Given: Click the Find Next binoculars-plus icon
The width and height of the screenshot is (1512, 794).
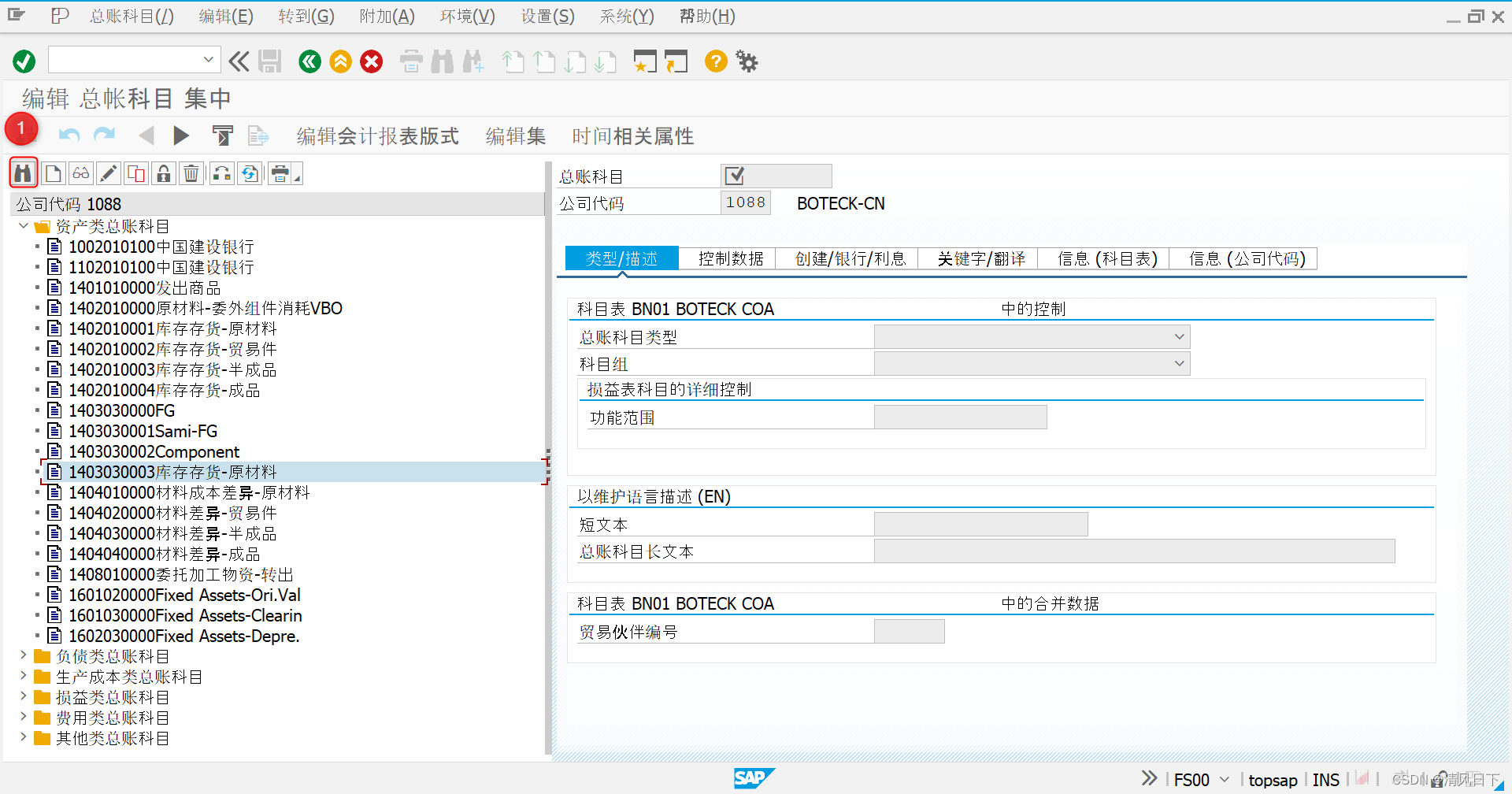Looking at the screenshot, I should point(473,61).
